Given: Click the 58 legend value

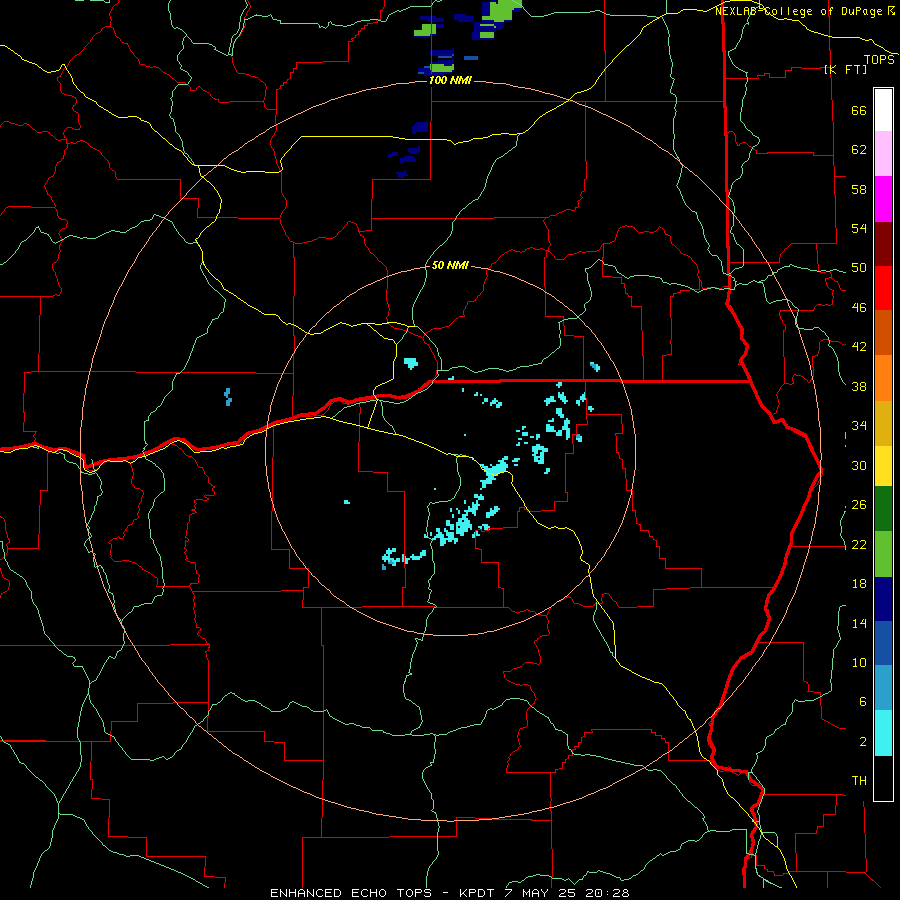Looking at the screenshot, I should coord(859,189).
